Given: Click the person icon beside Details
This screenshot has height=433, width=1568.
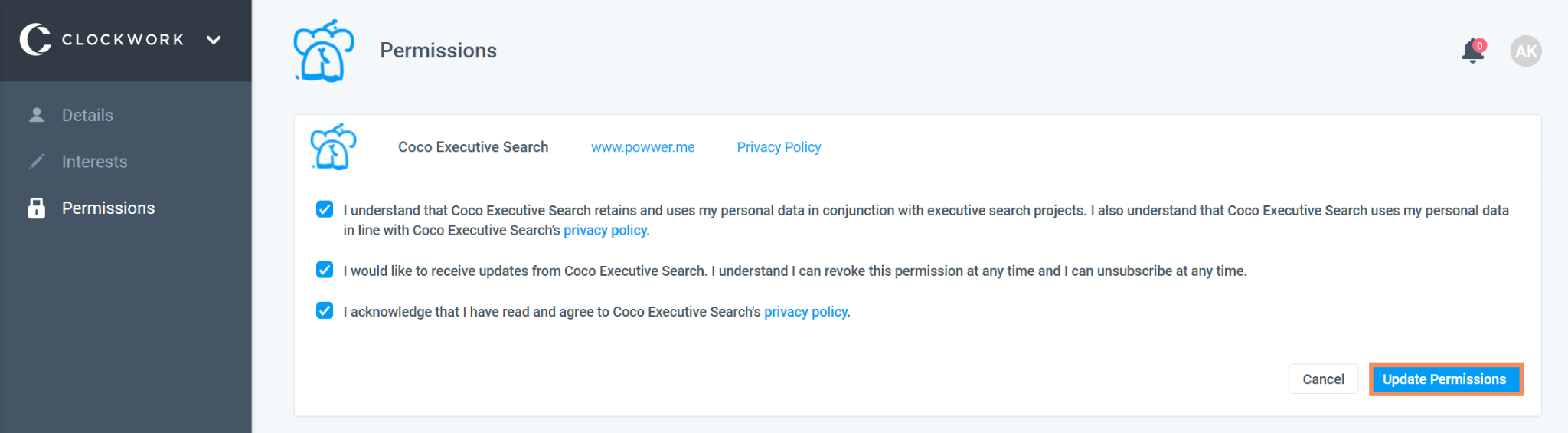Looking at the screenshot, I should [36, 115].
